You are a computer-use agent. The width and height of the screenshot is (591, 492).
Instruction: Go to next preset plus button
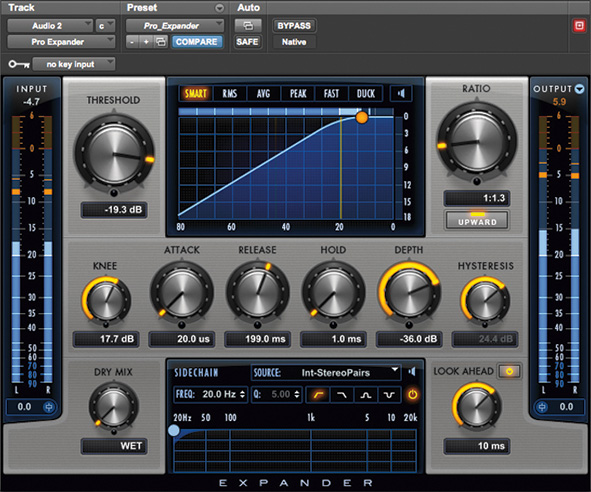coord(146,41)
